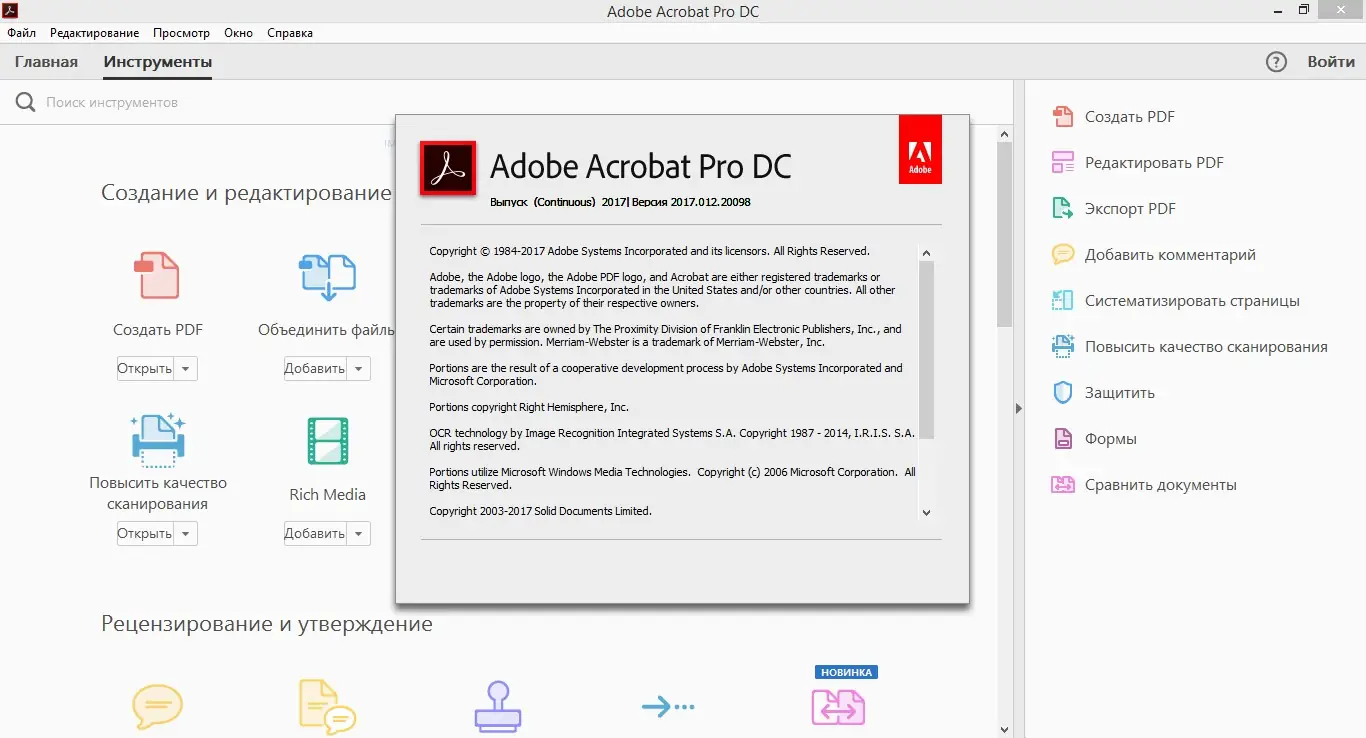Open the Файл menu
Screen dimensions: 1366x738
coord(22,33)
